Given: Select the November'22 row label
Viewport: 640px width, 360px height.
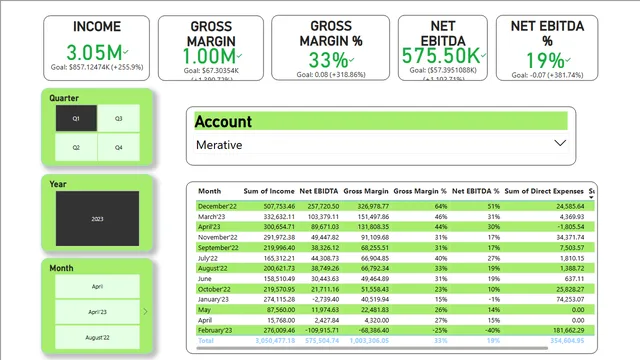Looking at the screenshot, I should [x=218, y=237].
